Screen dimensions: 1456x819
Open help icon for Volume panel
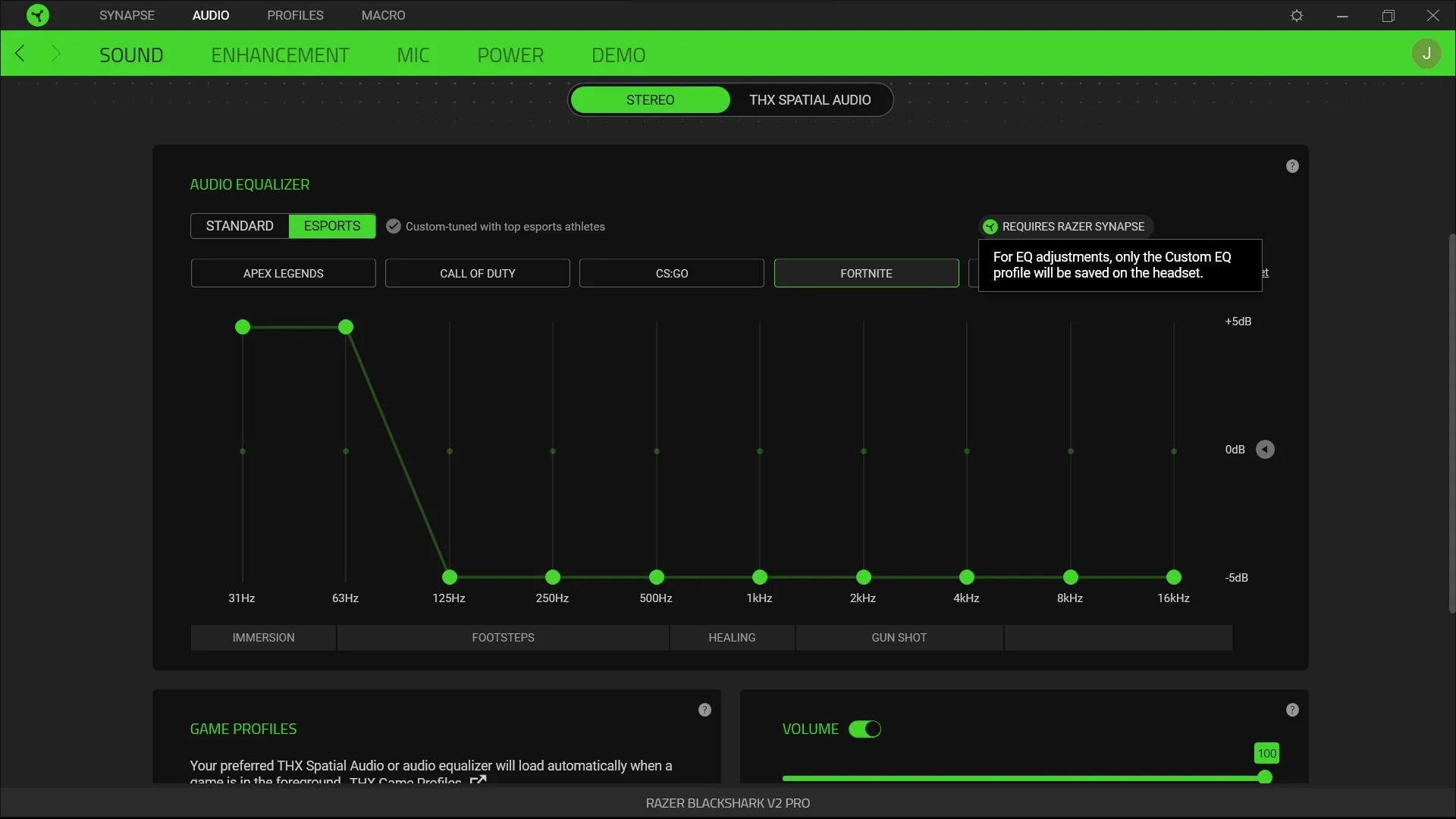1292,710
